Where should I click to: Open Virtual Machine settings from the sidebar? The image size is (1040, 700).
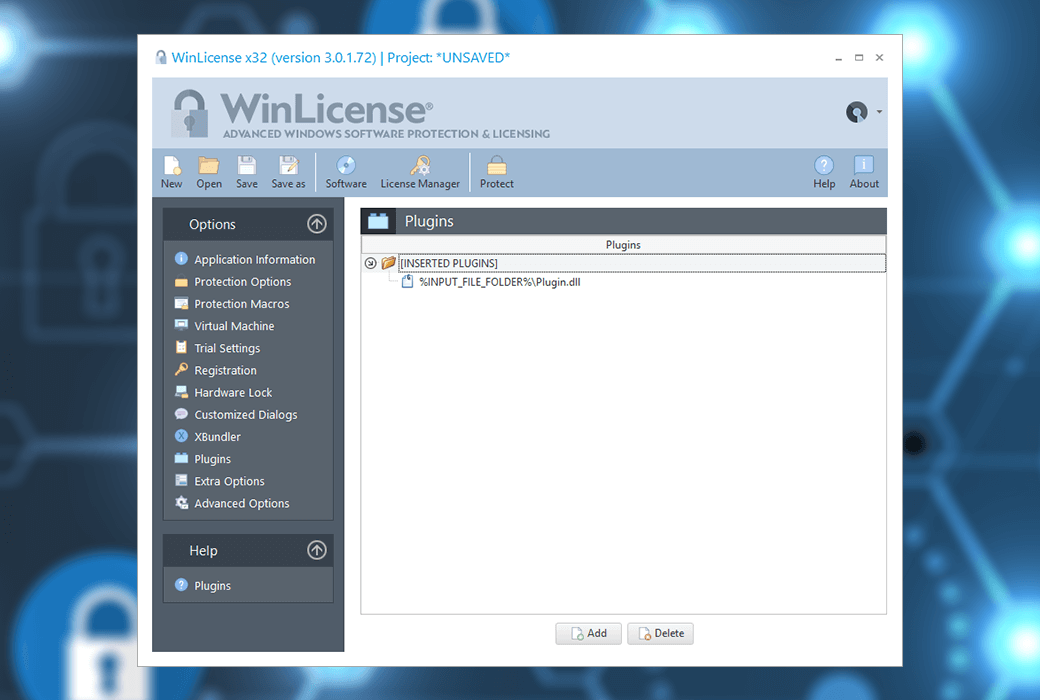(x=233, y=325)
